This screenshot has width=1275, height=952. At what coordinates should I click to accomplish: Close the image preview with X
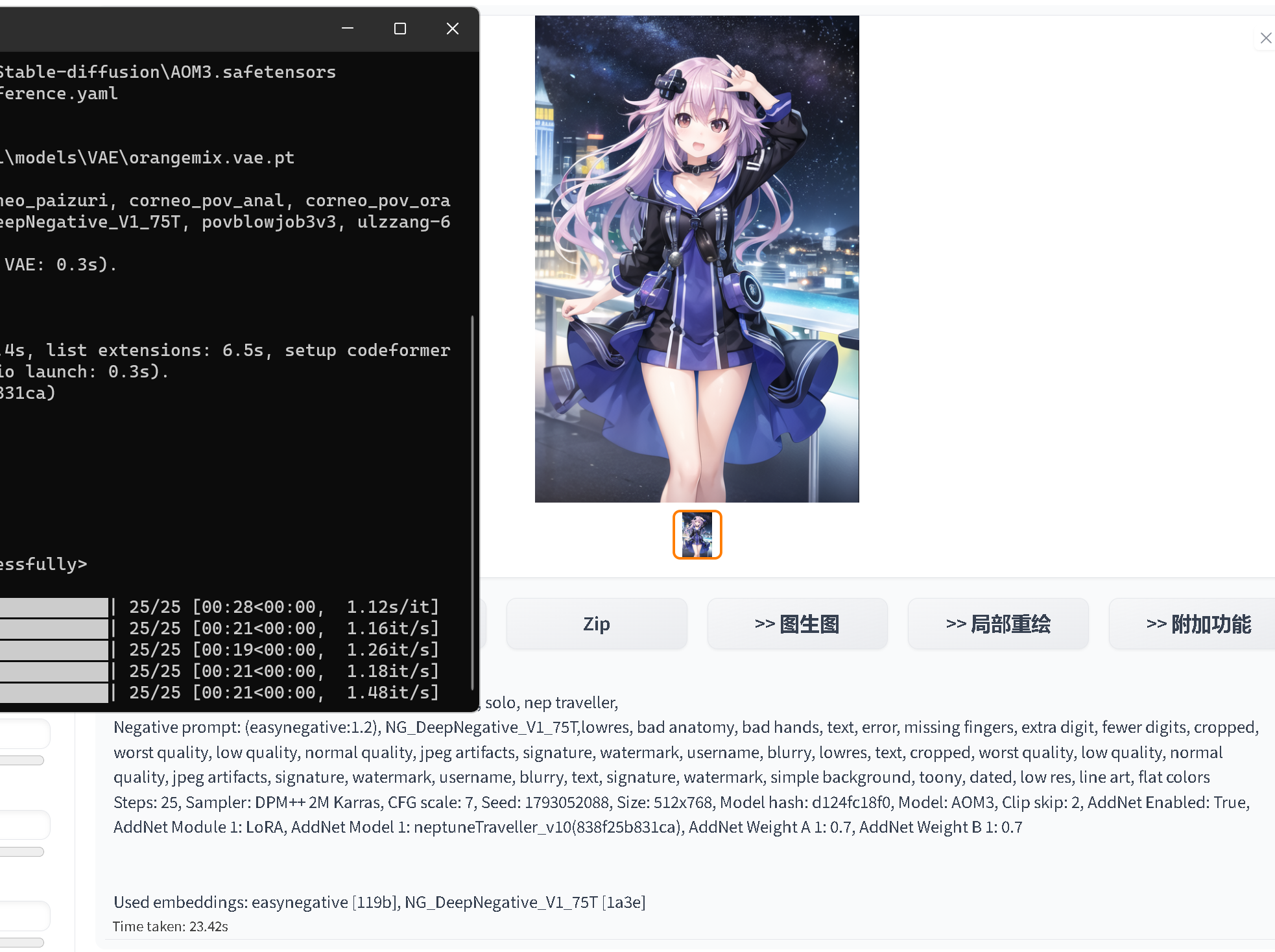(x=1265, y=38)
